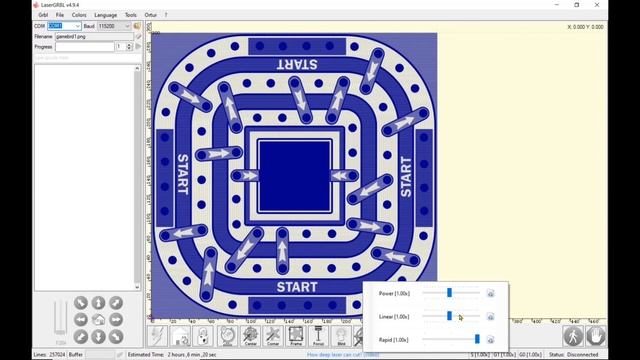Viewport: 640px width, 360px height.
Task: Click the How deep laser can cut link
Action: coord(343,355)
